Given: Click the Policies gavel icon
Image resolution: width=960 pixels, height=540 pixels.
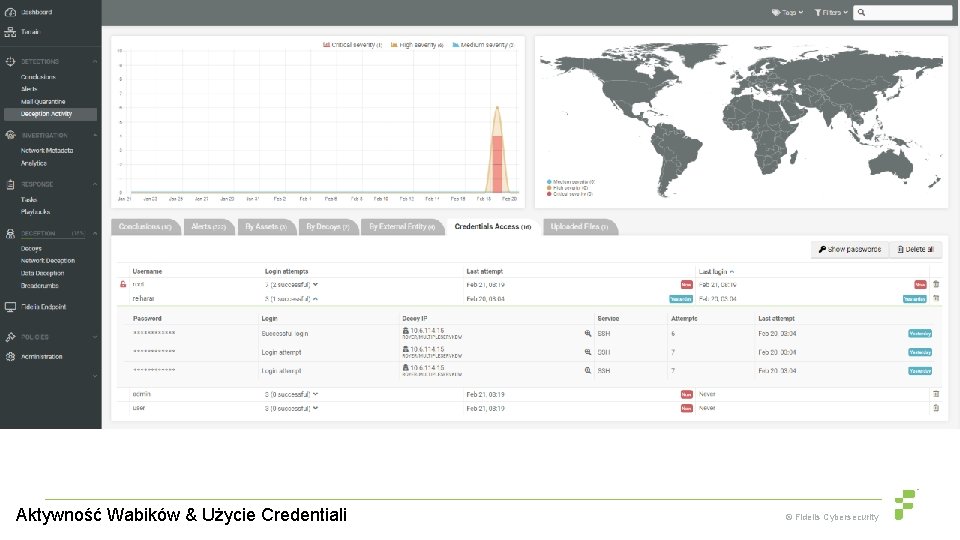Looking at the screenshot, I should pos(10,337).
